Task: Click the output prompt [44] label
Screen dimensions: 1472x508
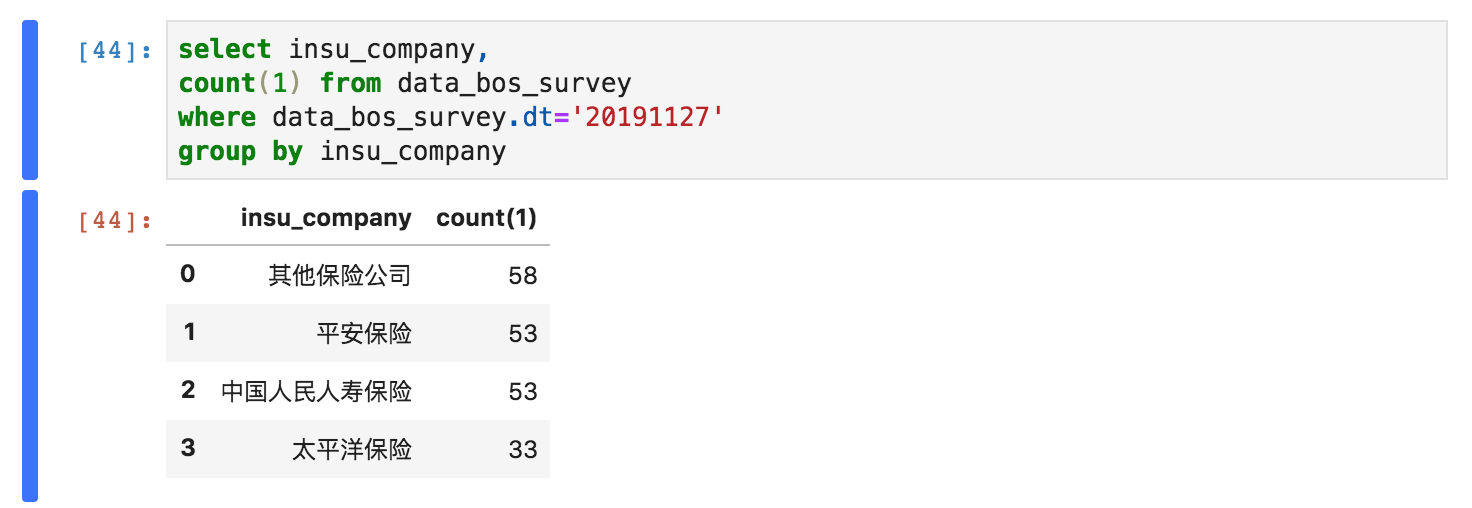Action: (116, 221)
